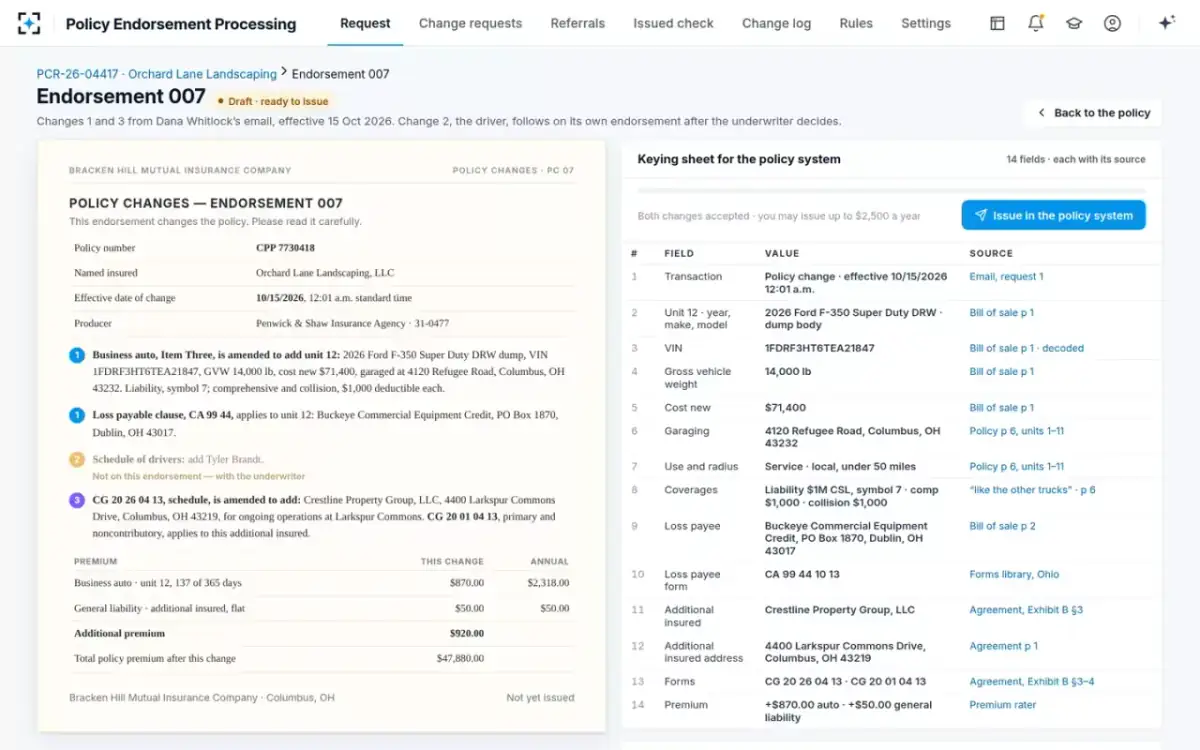Open the Issued check tab

(673, 23)
